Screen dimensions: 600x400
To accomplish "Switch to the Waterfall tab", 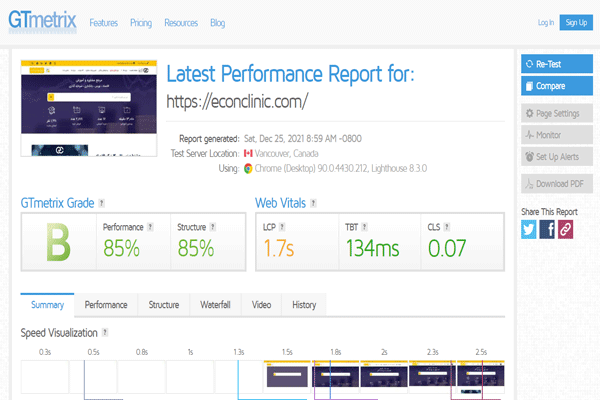I will coord(215,305).
